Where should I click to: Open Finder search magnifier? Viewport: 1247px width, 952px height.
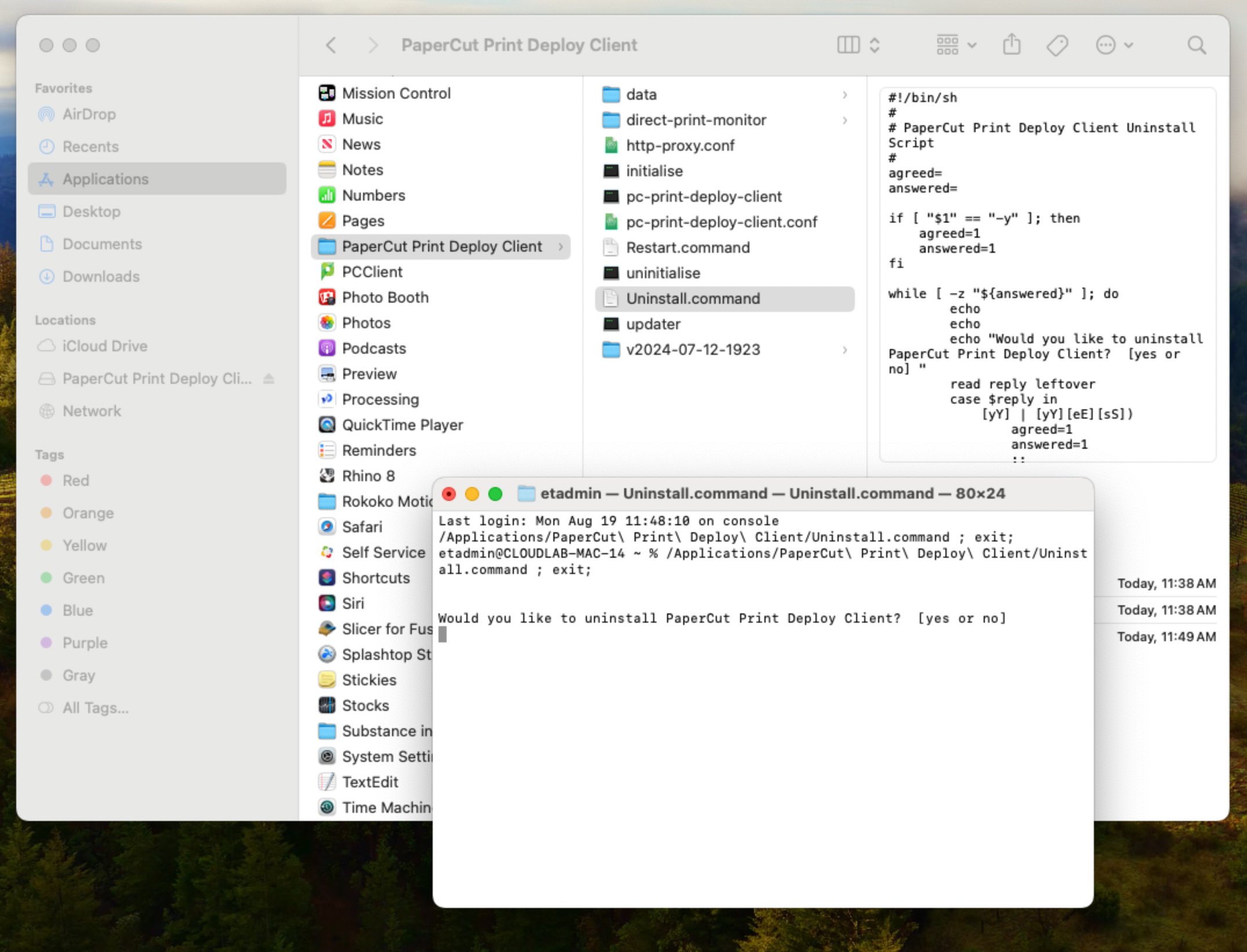pos(1197,45)
